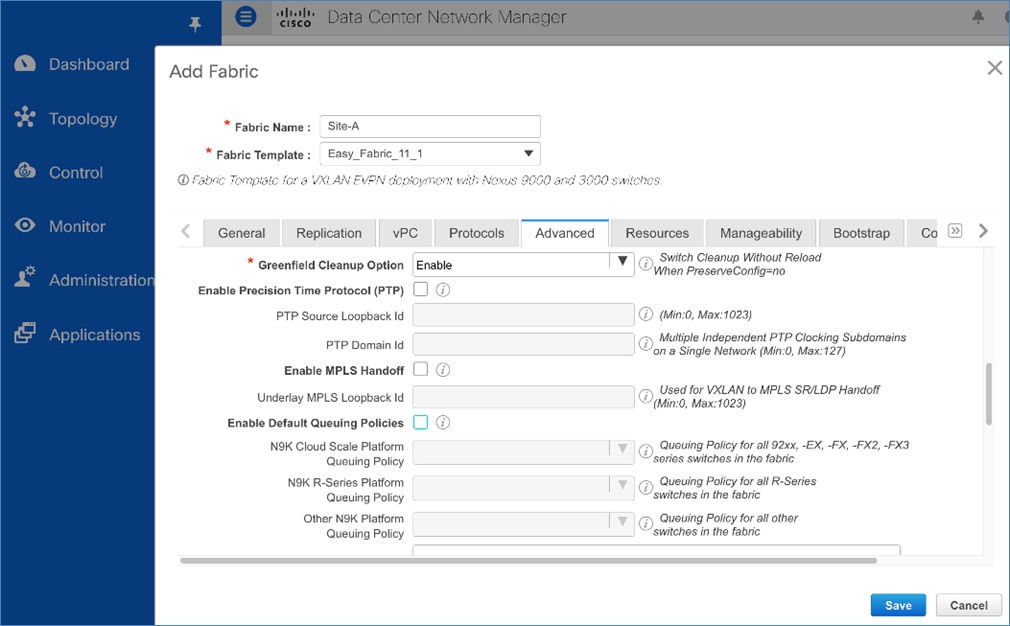Click the PTP Source Loopback Id field
This screenshot has width=1010, height=626.
pos(523,315)
